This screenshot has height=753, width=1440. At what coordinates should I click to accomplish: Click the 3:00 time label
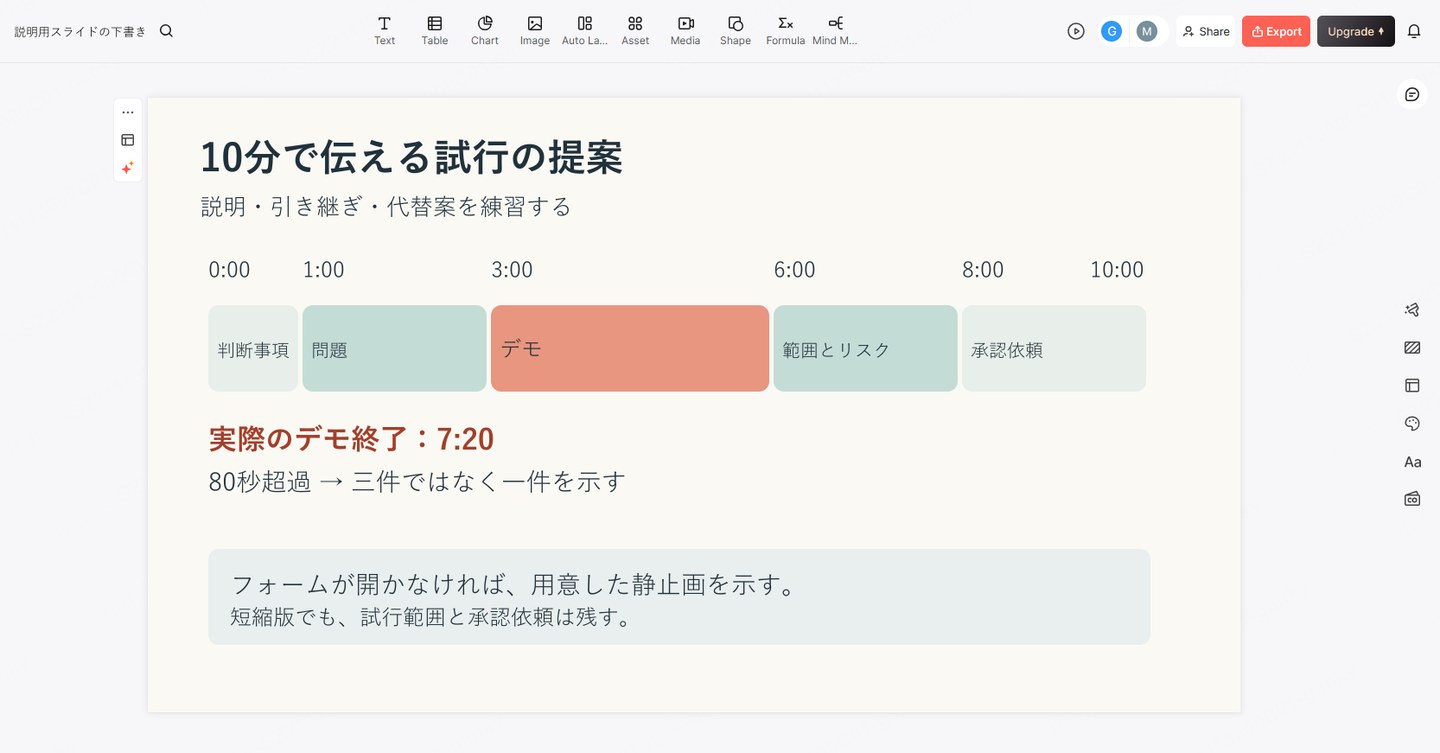tap(512, 270)
